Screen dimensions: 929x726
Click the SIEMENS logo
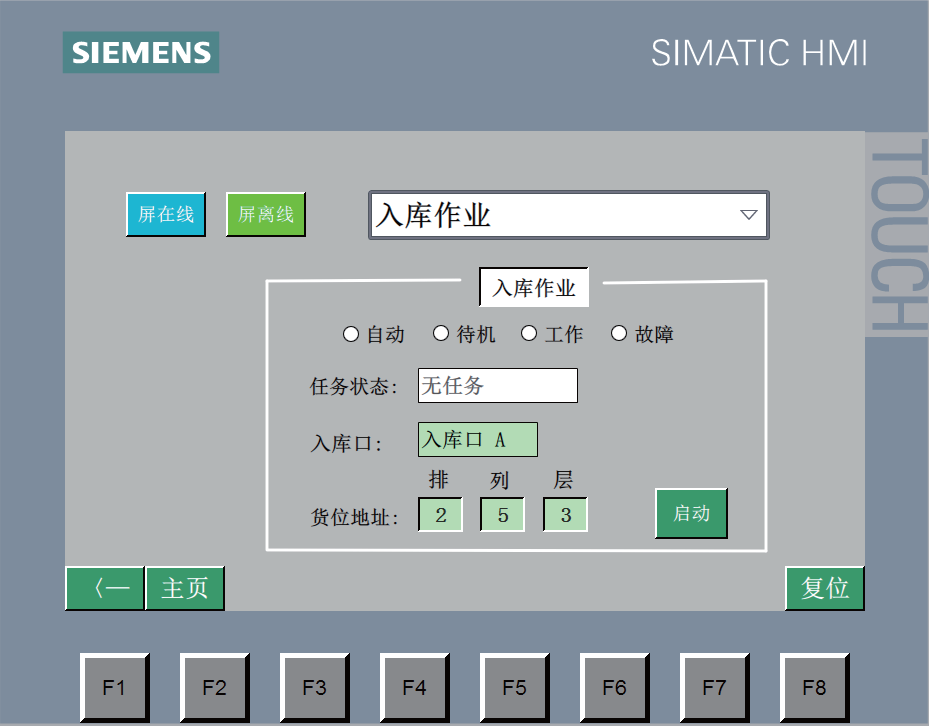point(140,52)
